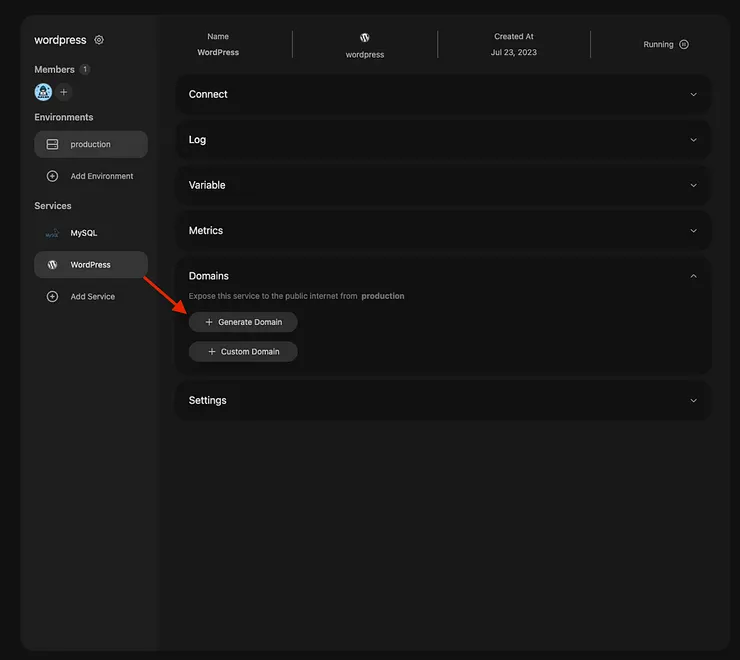Screen dimensions: 740x660
Task: Expand the Metrics panel
Action: coord(694,231)
